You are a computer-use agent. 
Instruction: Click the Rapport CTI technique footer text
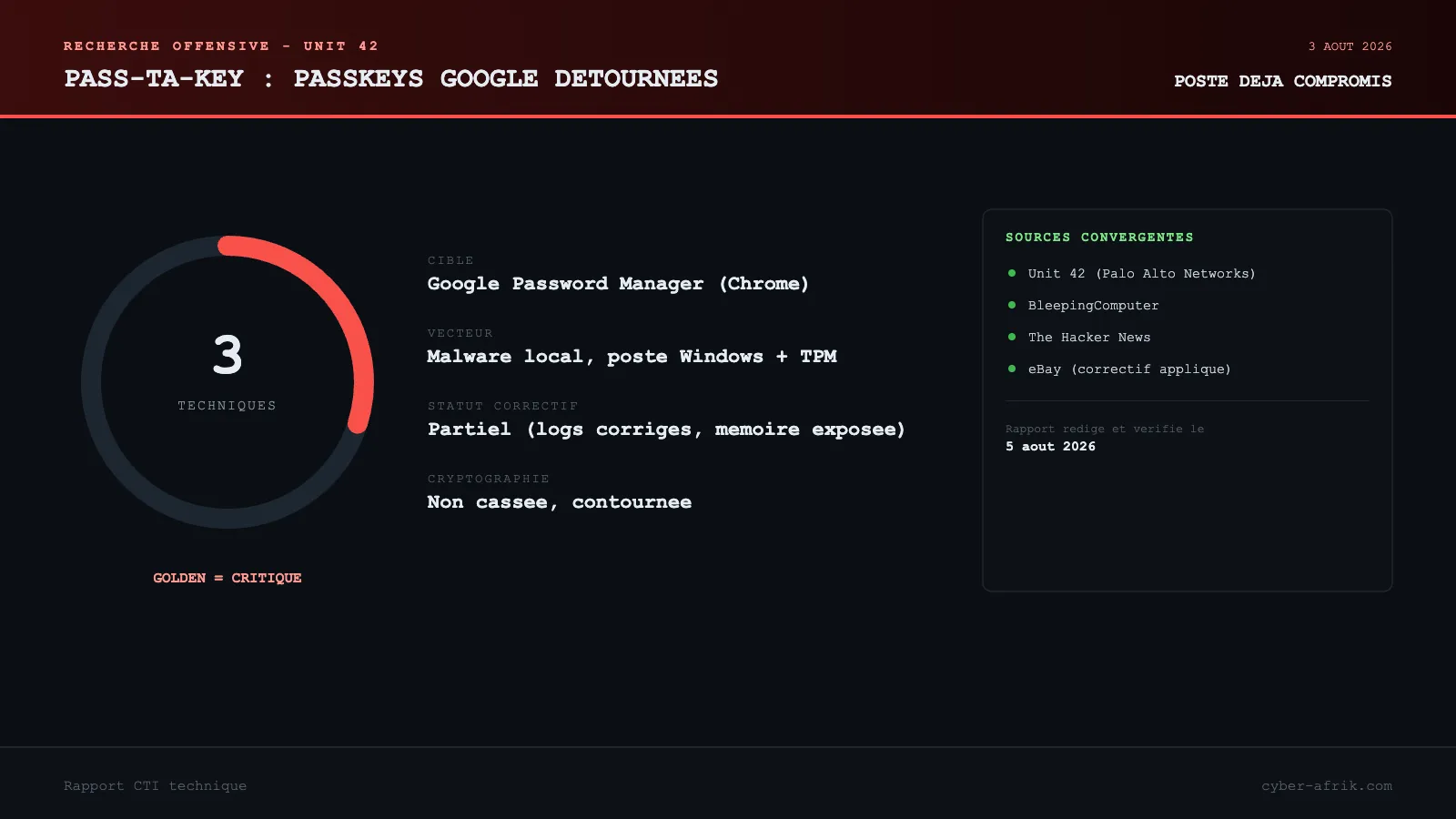click(x=155, y=786)
